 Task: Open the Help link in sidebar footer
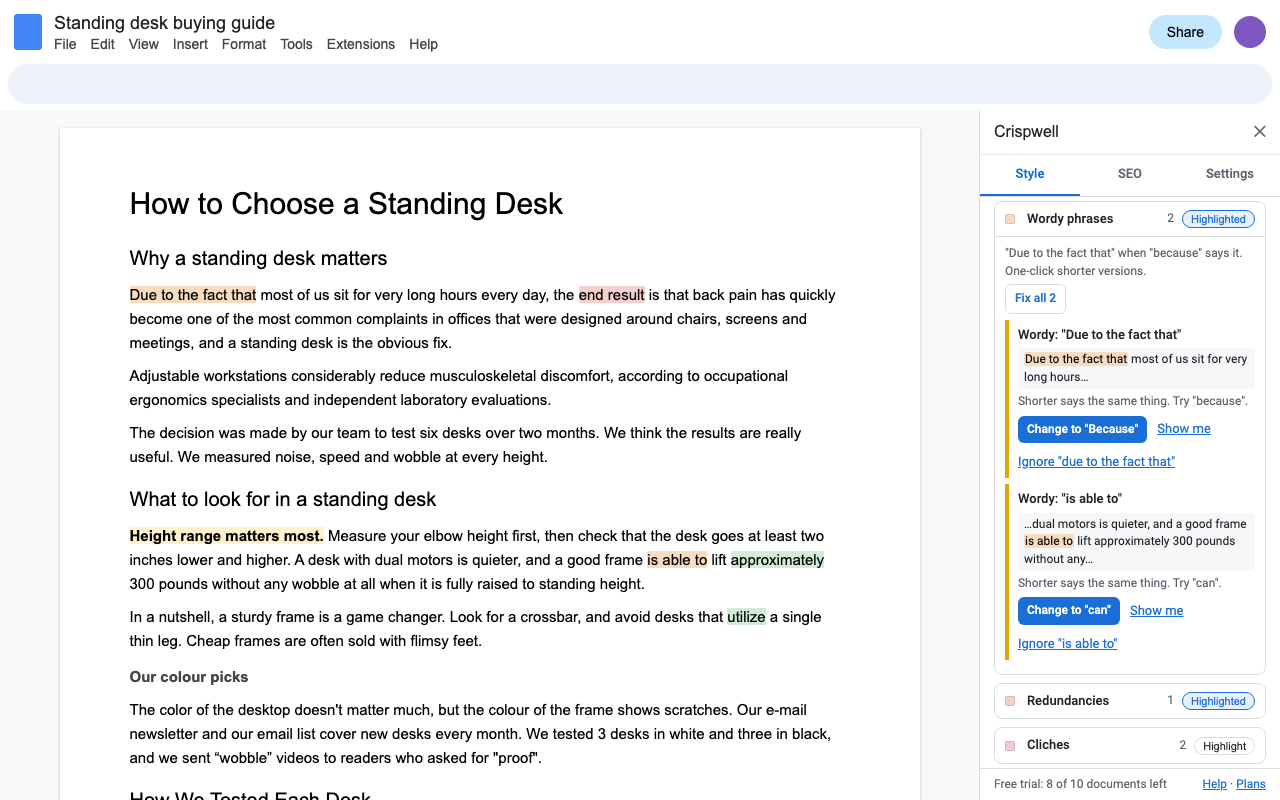click(x=1214, y=784)
